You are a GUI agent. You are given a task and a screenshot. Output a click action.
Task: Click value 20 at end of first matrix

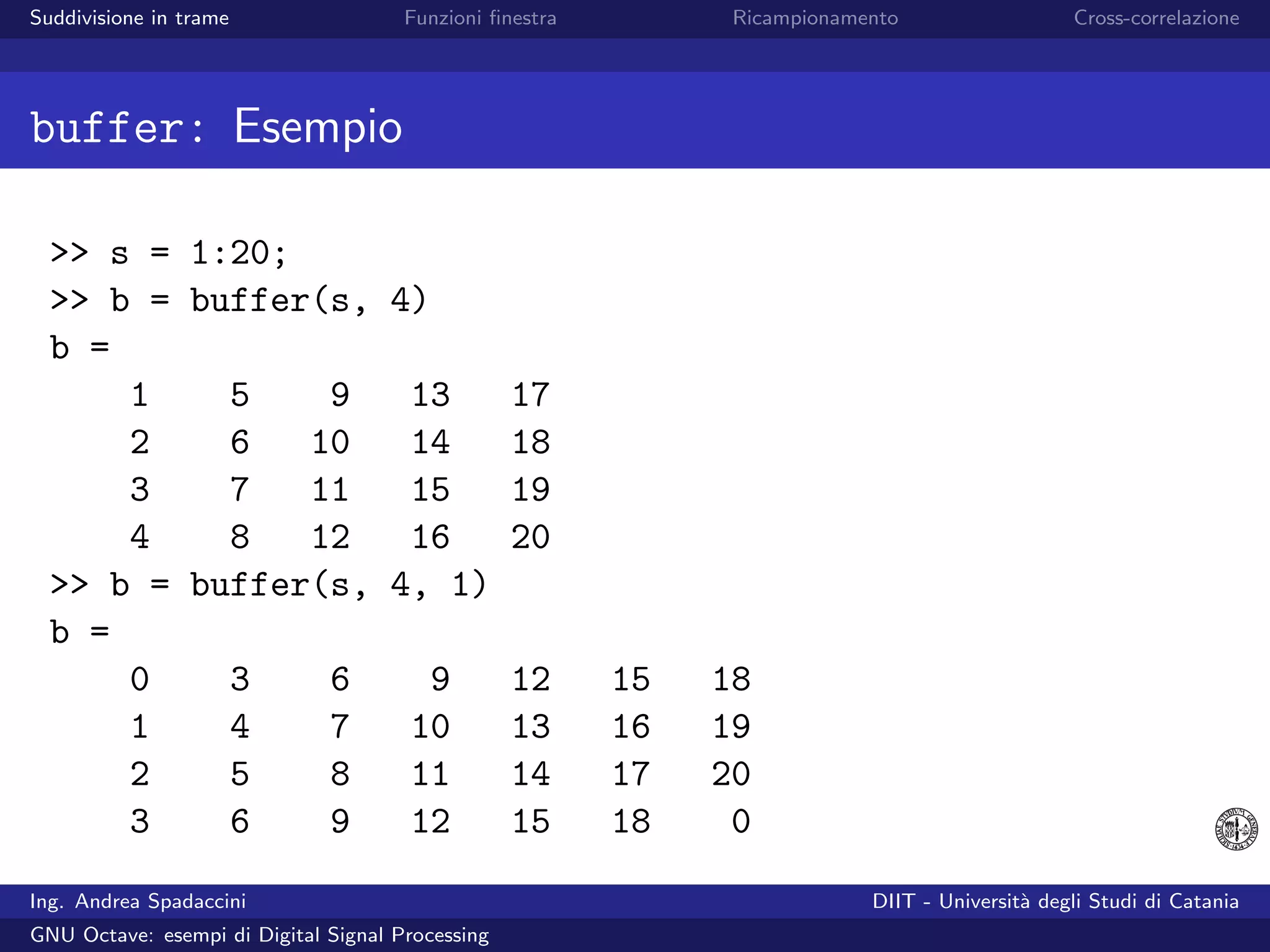coord(531,537)
